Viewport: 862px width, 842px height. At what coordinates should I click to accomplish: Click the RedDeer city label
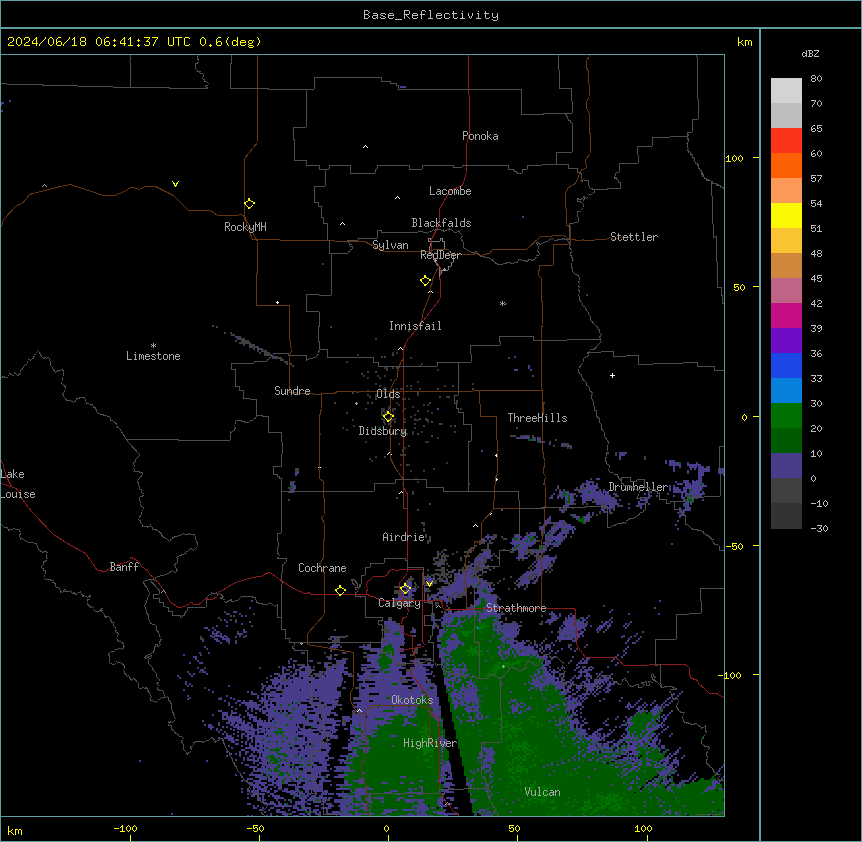440,255
